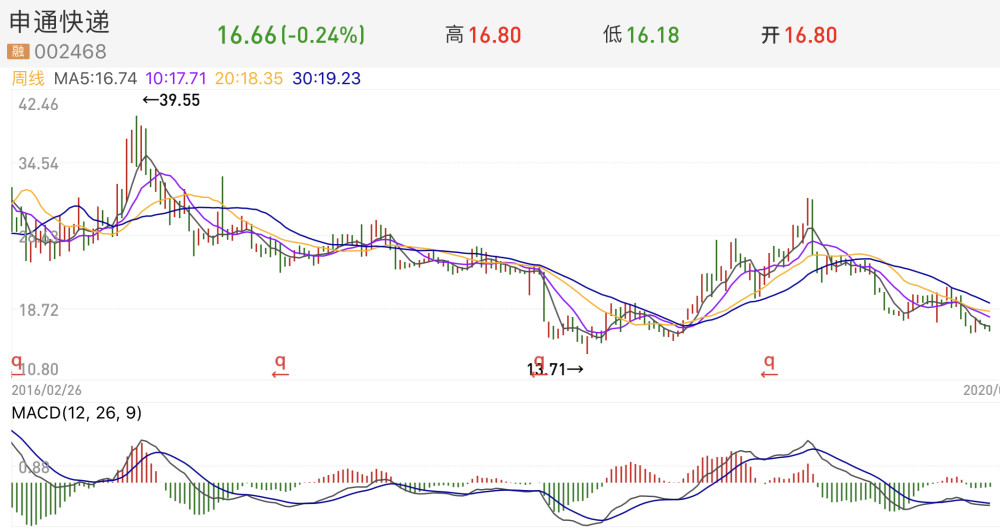Click the 42.46 y-axis label
Image resolution: width=1000 pixels, height=529 pixels.
tap(38, 105)
